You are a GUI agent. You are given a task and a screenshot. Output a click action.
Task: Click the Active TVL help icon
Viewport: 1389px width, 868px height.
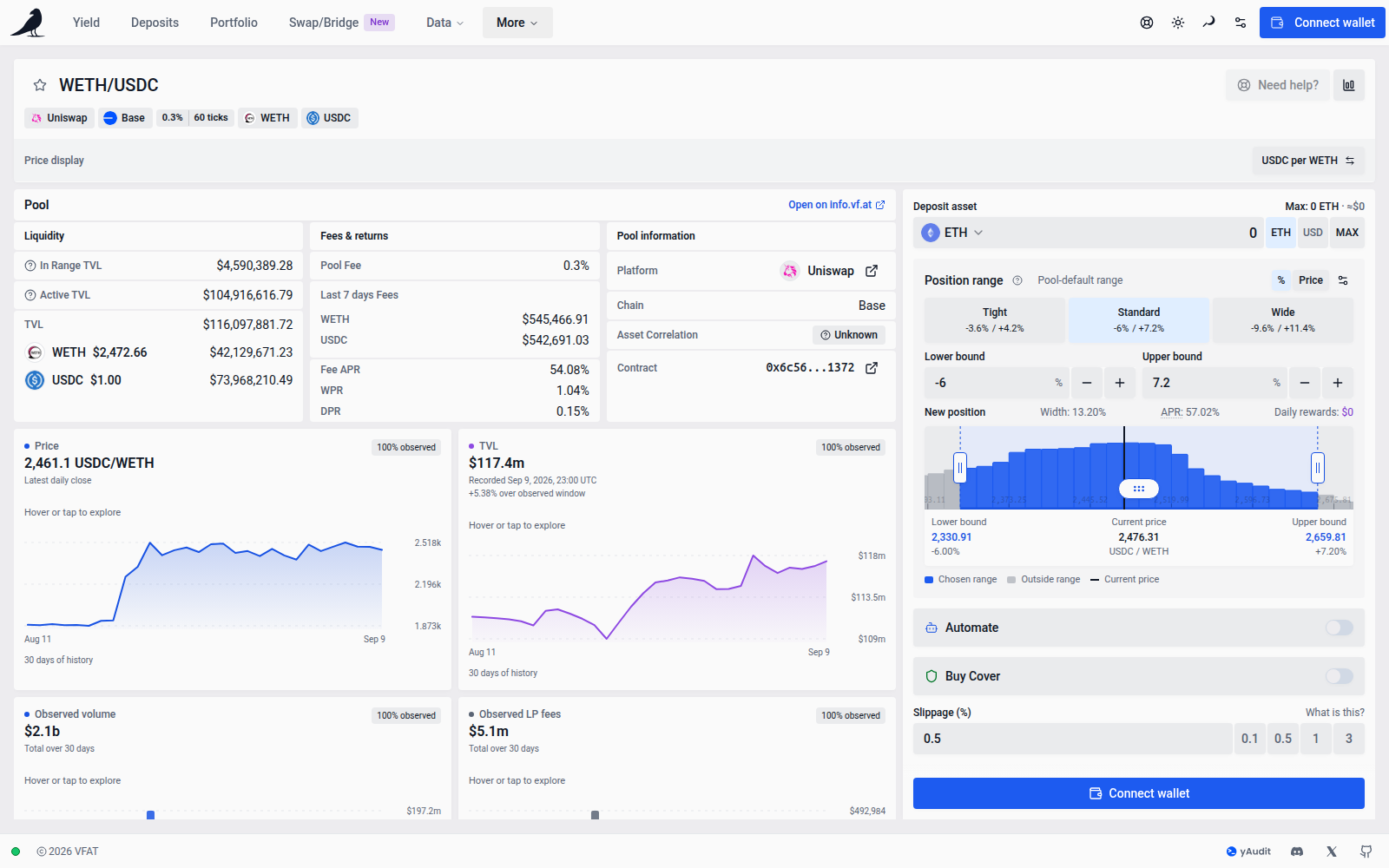pyautogui.click(x=30, y=295)
